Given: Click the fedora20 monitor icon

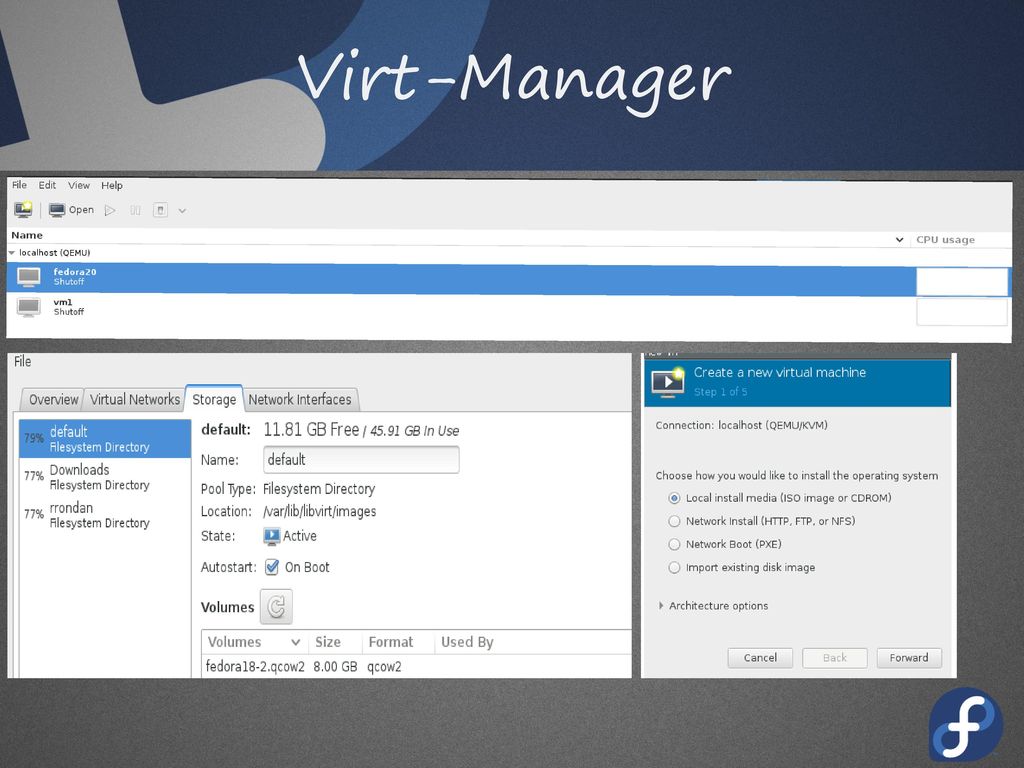Looking at the screenshot, I should tap(29, 277).
